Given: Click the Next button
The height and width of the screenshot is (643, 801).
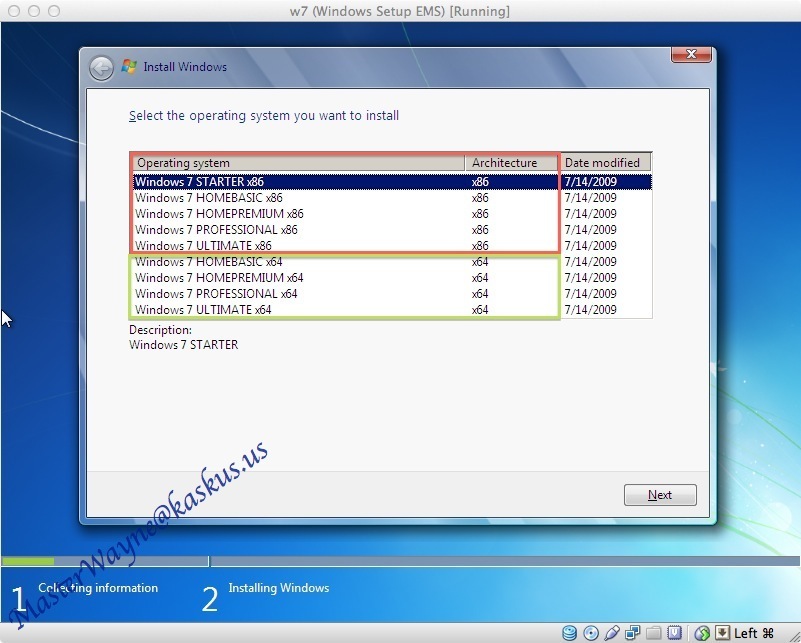Looking at the screenshot, I should 660,495.
